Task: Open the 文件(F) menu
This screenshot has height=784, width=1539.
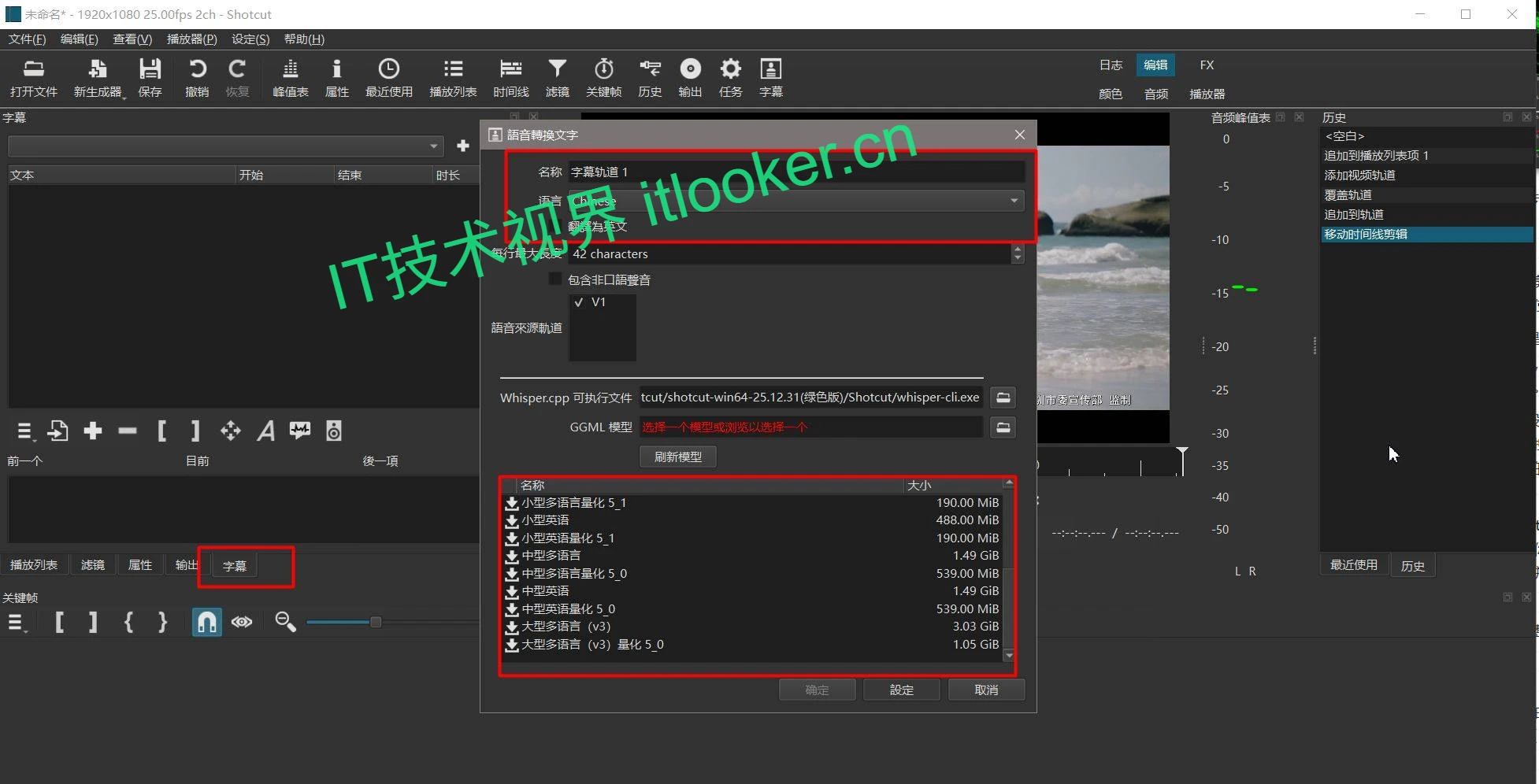Action: pyautogui.click(x=28, y=39)
